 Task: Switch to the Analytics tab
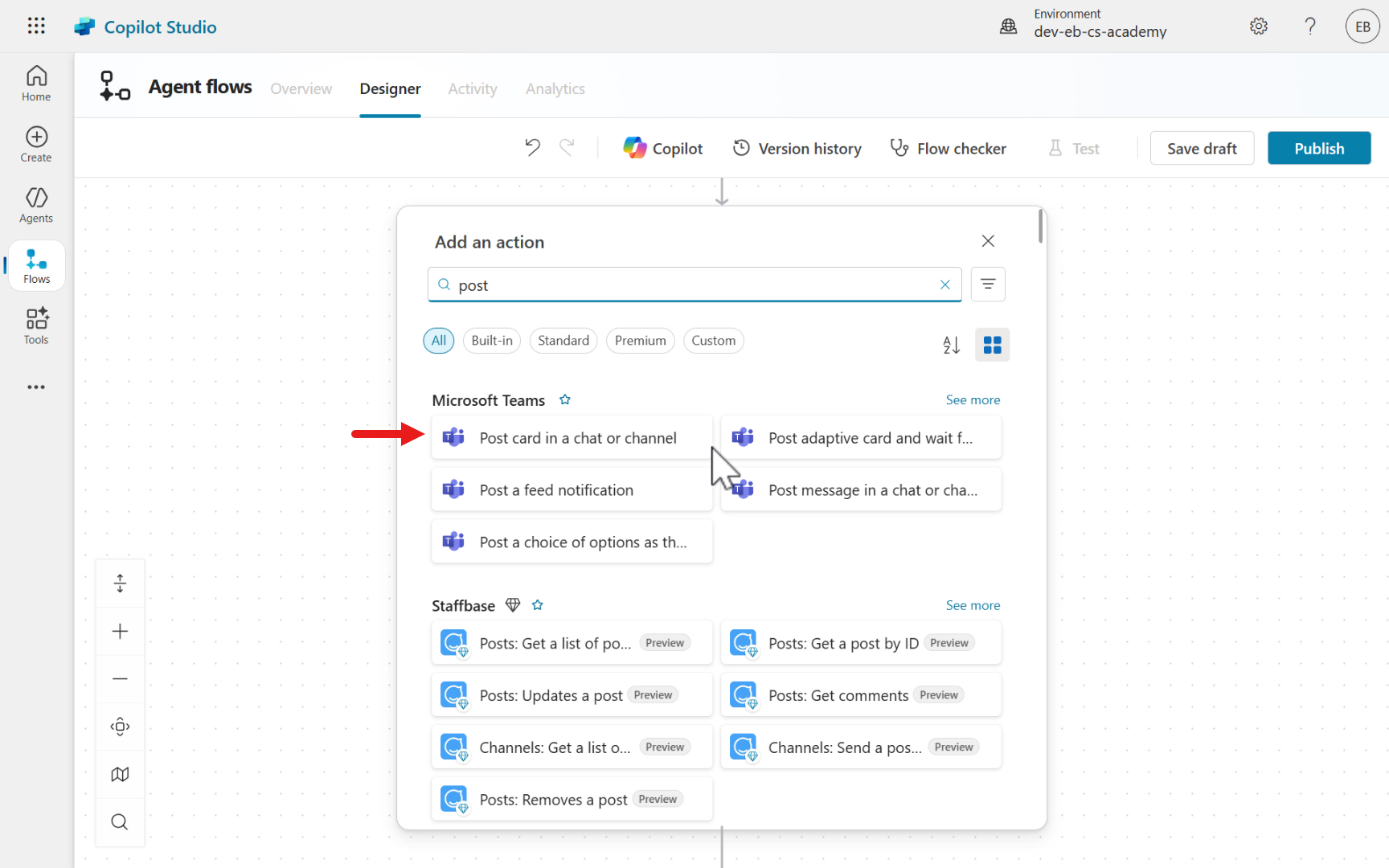(555, 88)
